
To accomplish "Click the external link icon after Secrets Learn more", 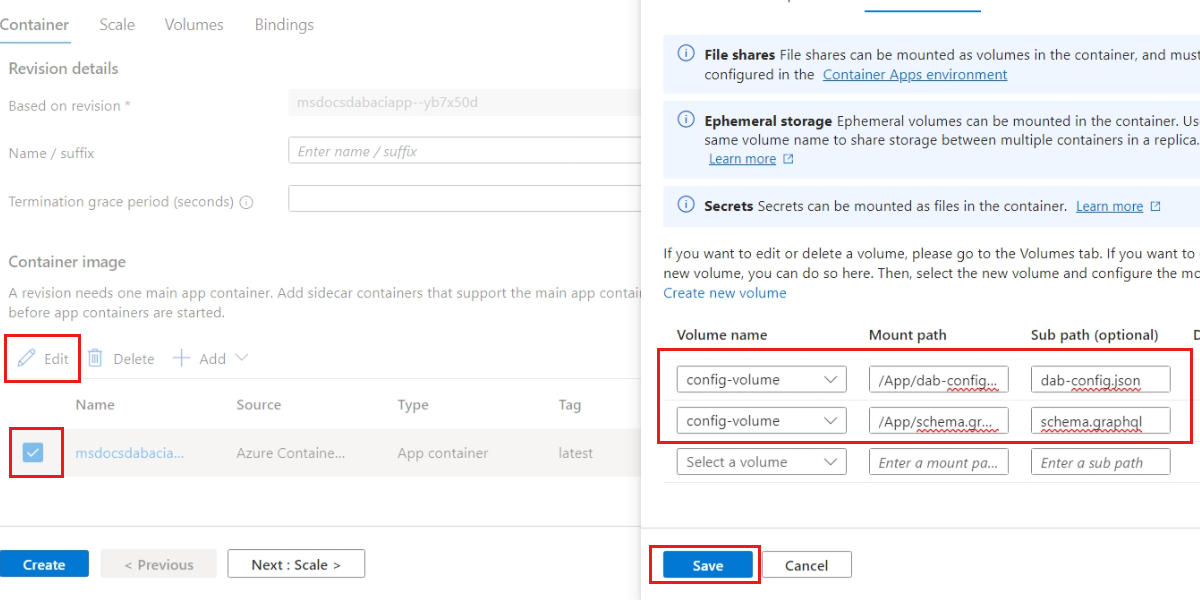I will click(1155, 206).
